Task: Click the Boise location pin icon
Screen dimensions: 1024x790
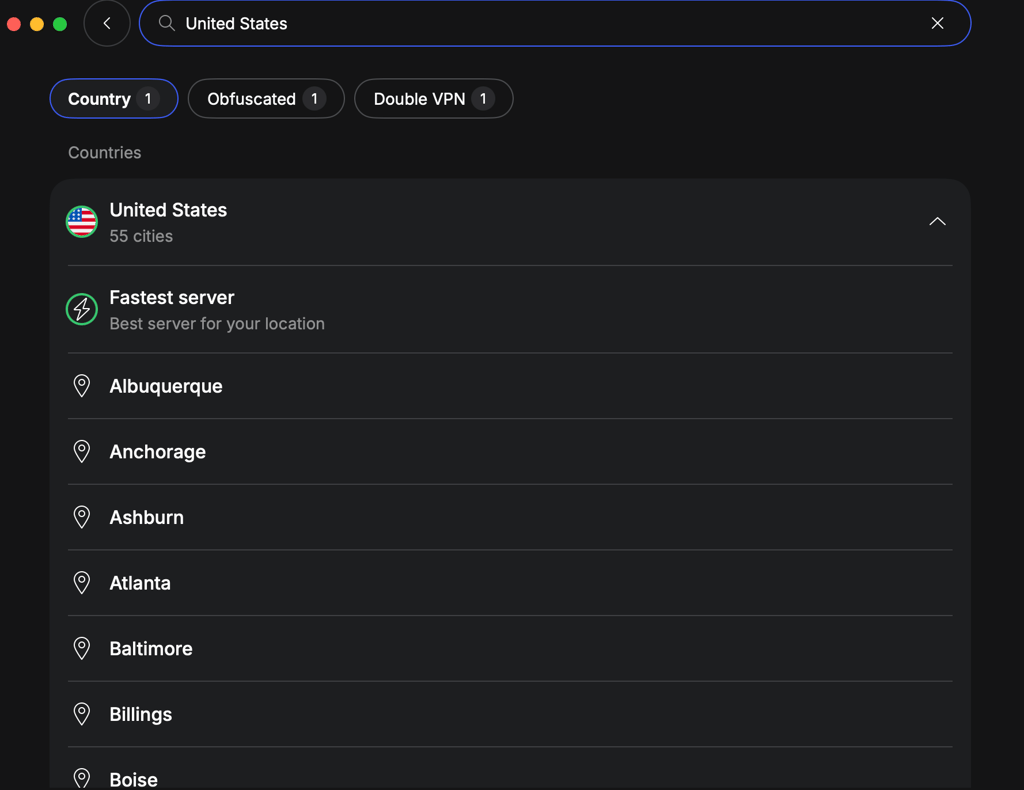Action: click(x=82, y=779)
